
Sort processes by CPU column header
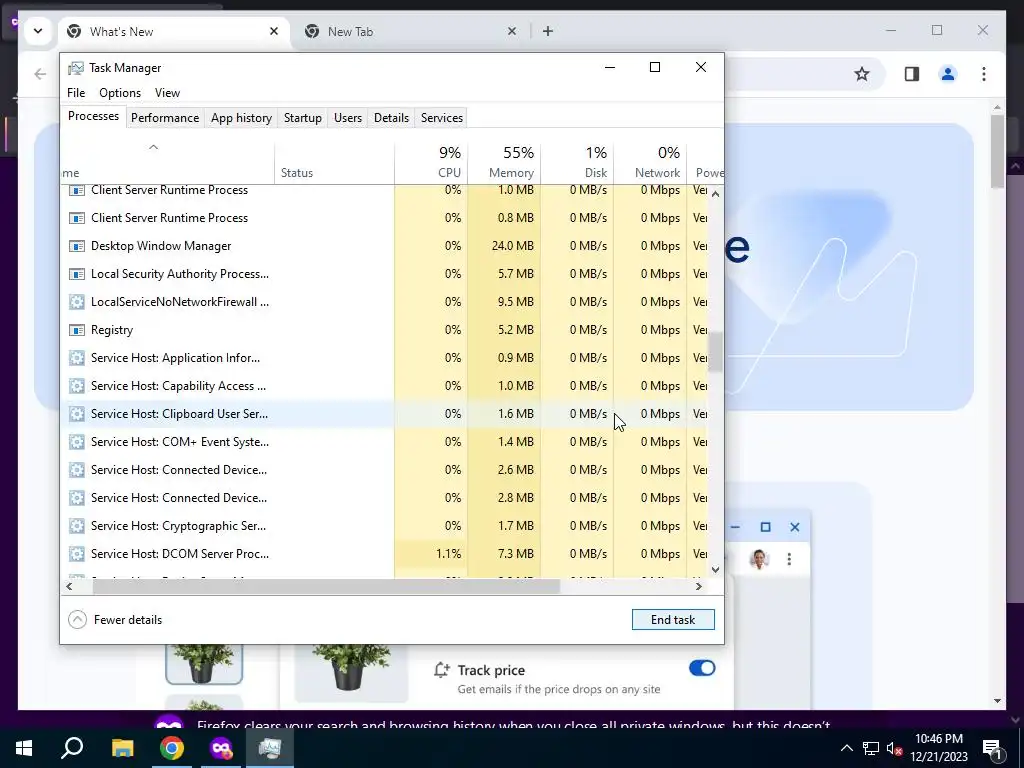[x=431, y=161]
